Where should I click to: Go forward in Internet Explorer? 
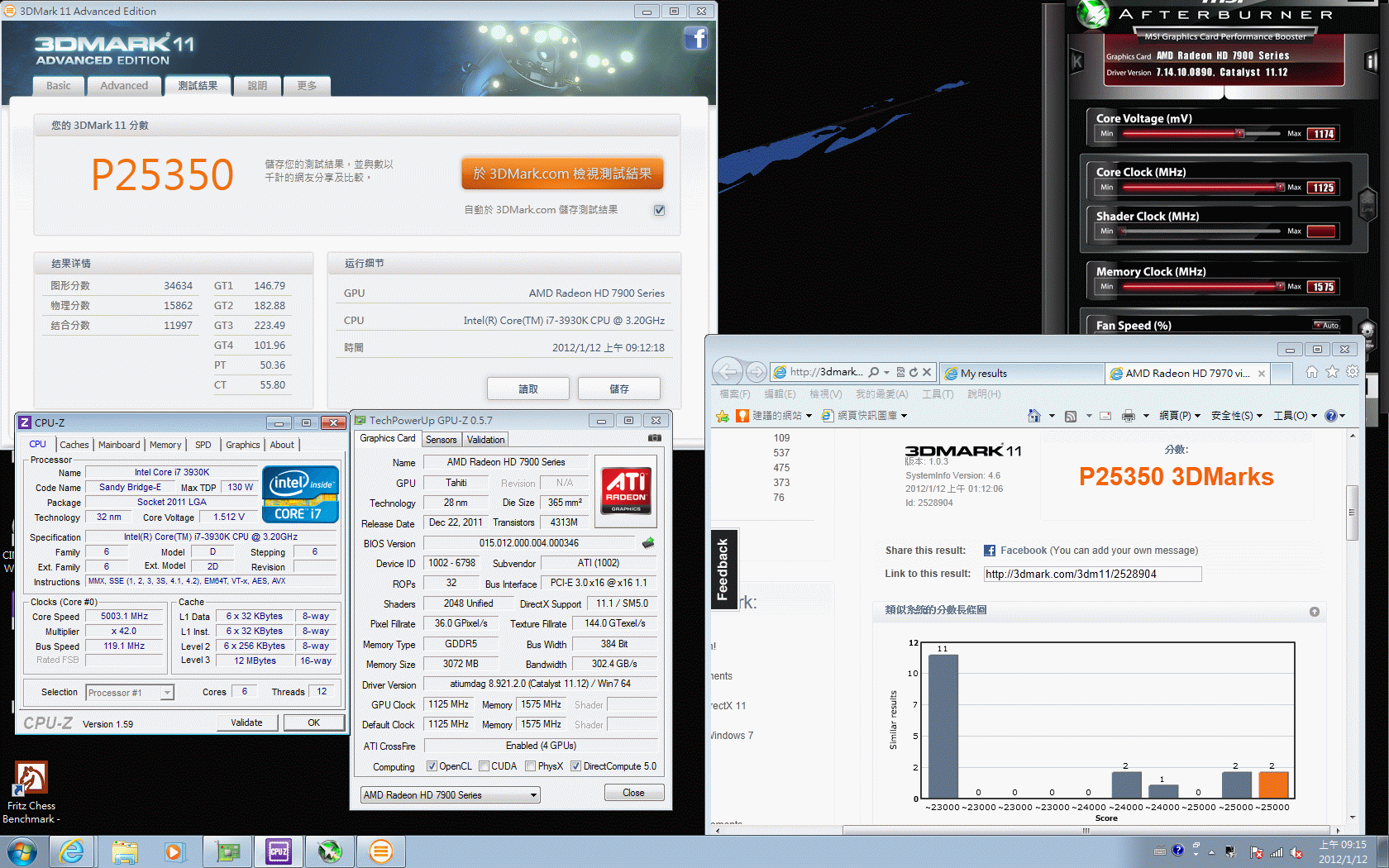pos(756,372)
